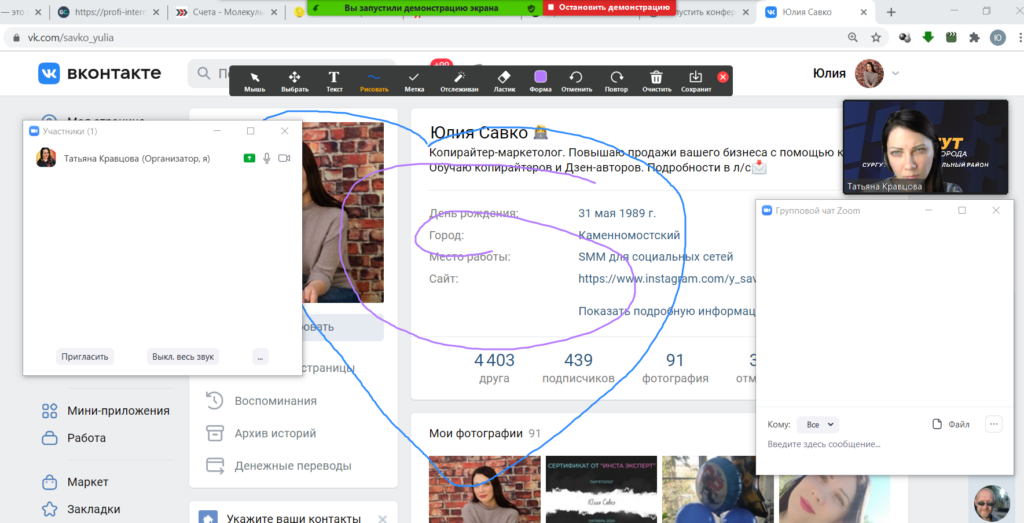This screenshot has width=1024, height=523.
Task: Open Воспоминания menu item
Action: [x=262, y=401]
